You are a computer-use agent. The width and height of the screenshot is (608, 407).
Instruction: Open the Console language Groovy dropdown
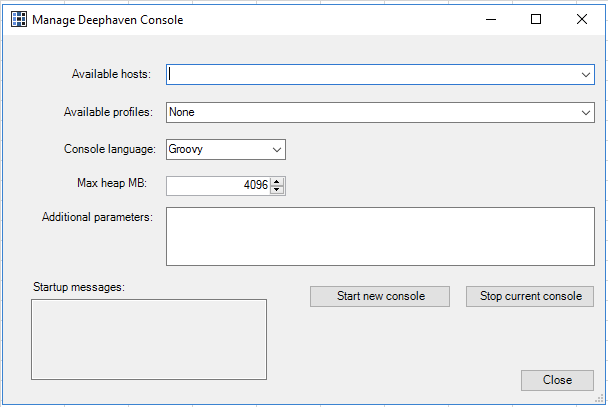(x=277, y=150)
